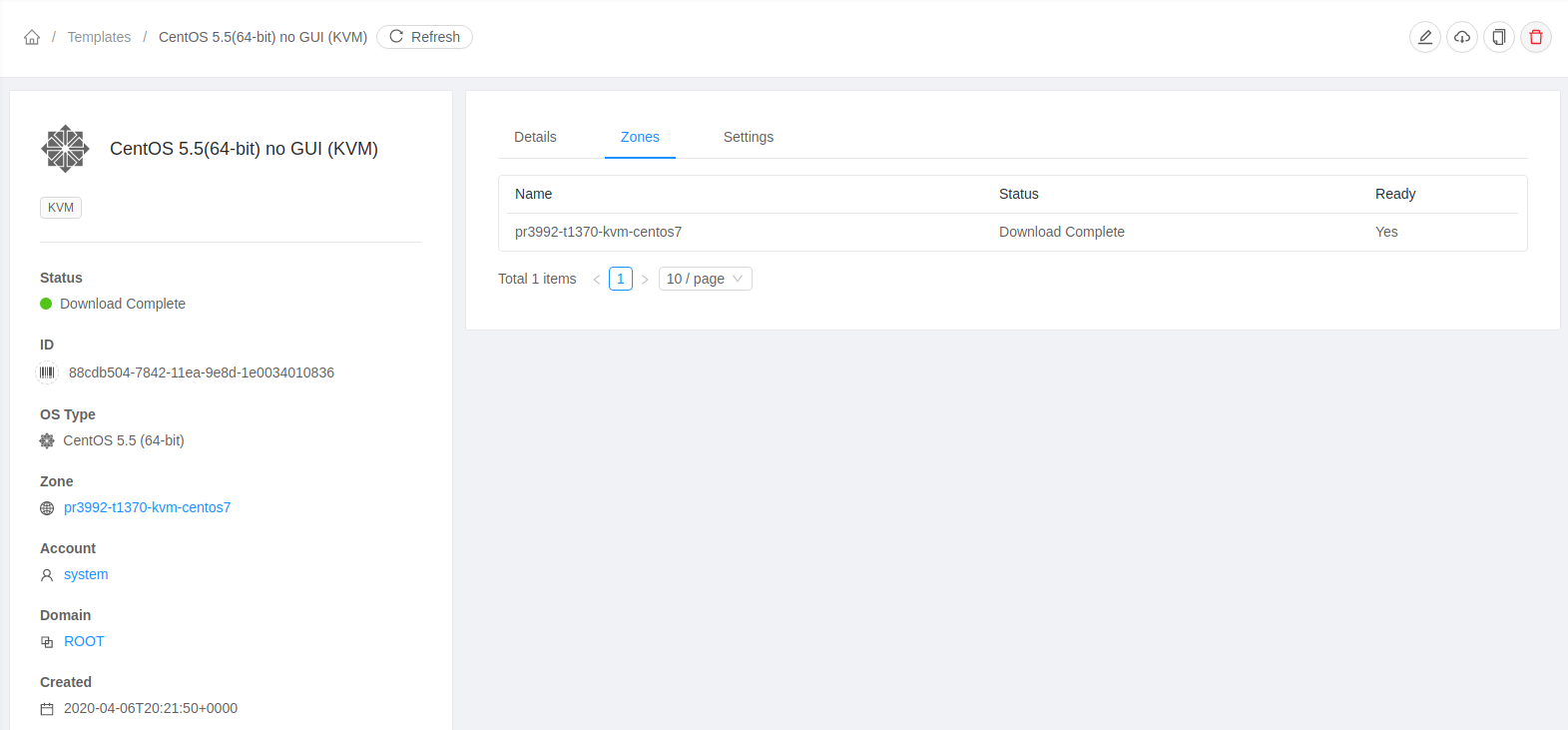Go to the home dashboard icon
The height and width of the screenshot is (730, 1568).
click(32, 37)
